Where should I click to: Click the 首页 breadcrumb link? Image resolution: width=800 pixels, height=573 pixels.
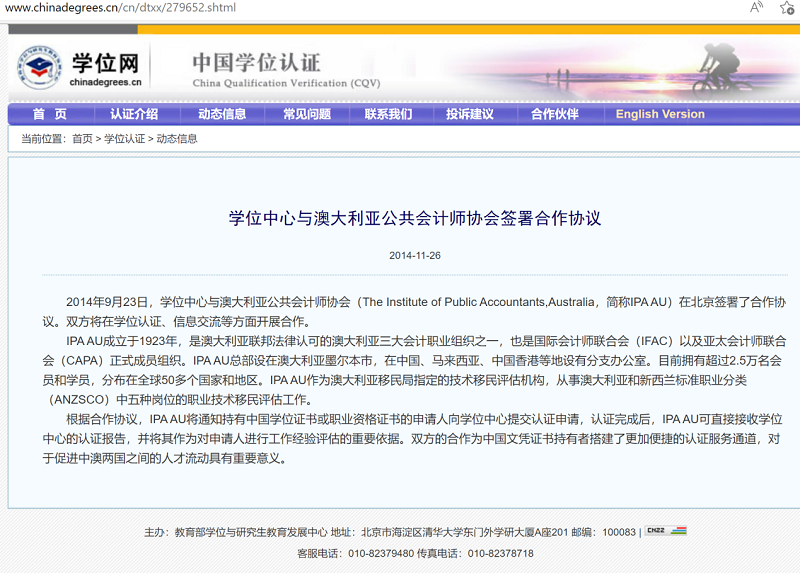point(82,139)
